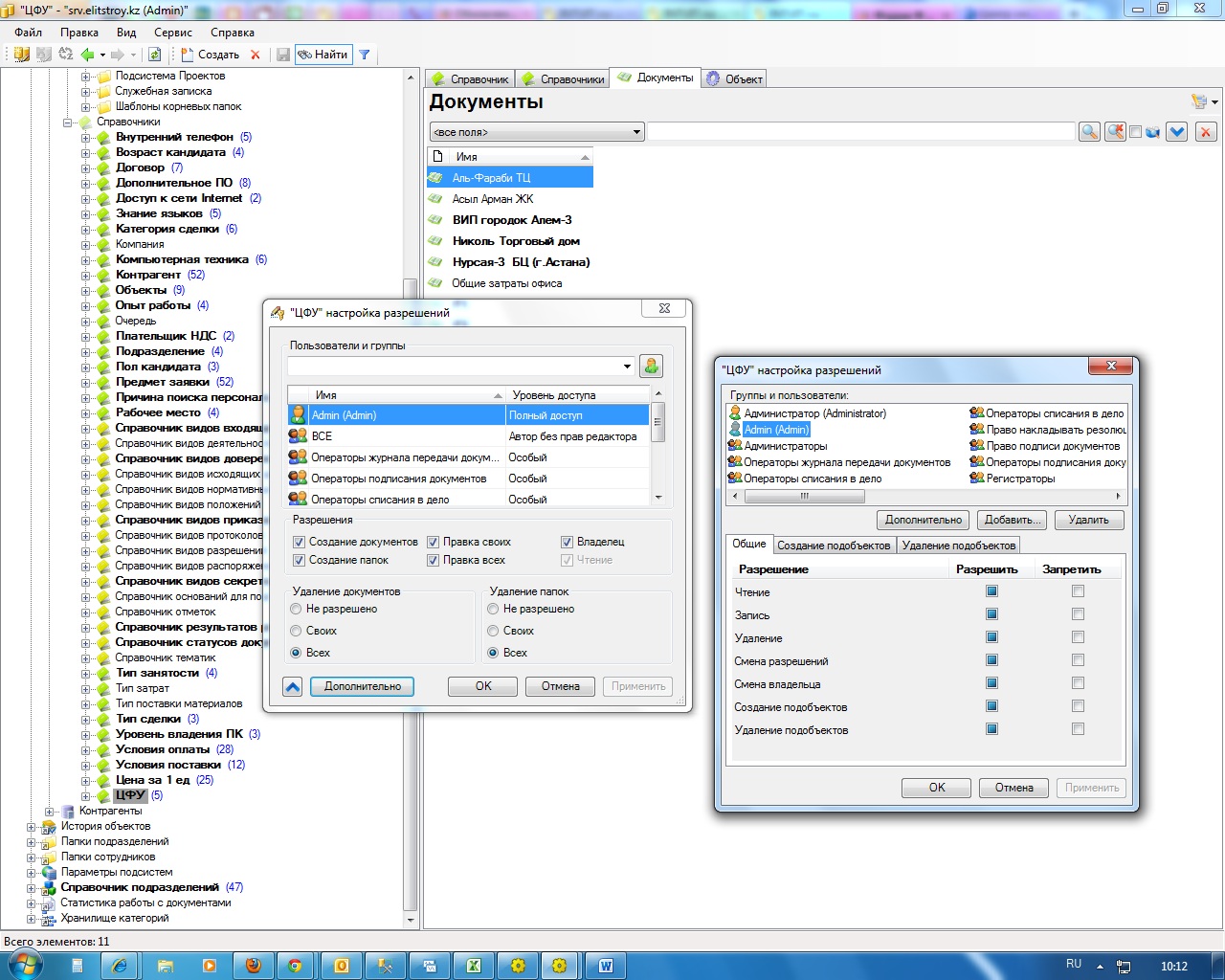Open the Сервис menu
The width and height of the screenshot is (1225, 980).
pos(172,32)
